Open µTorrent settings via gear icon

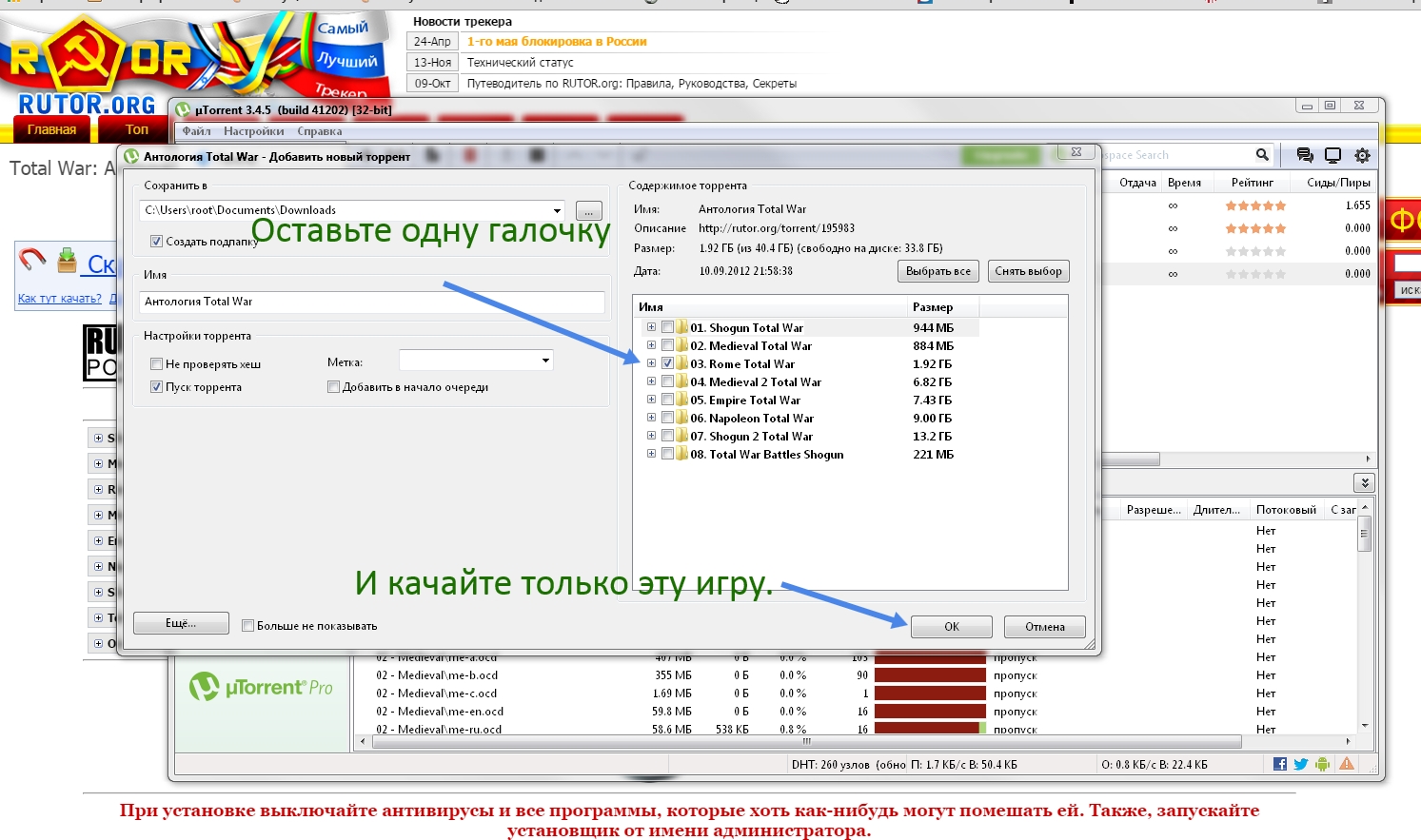point(1361,154)
